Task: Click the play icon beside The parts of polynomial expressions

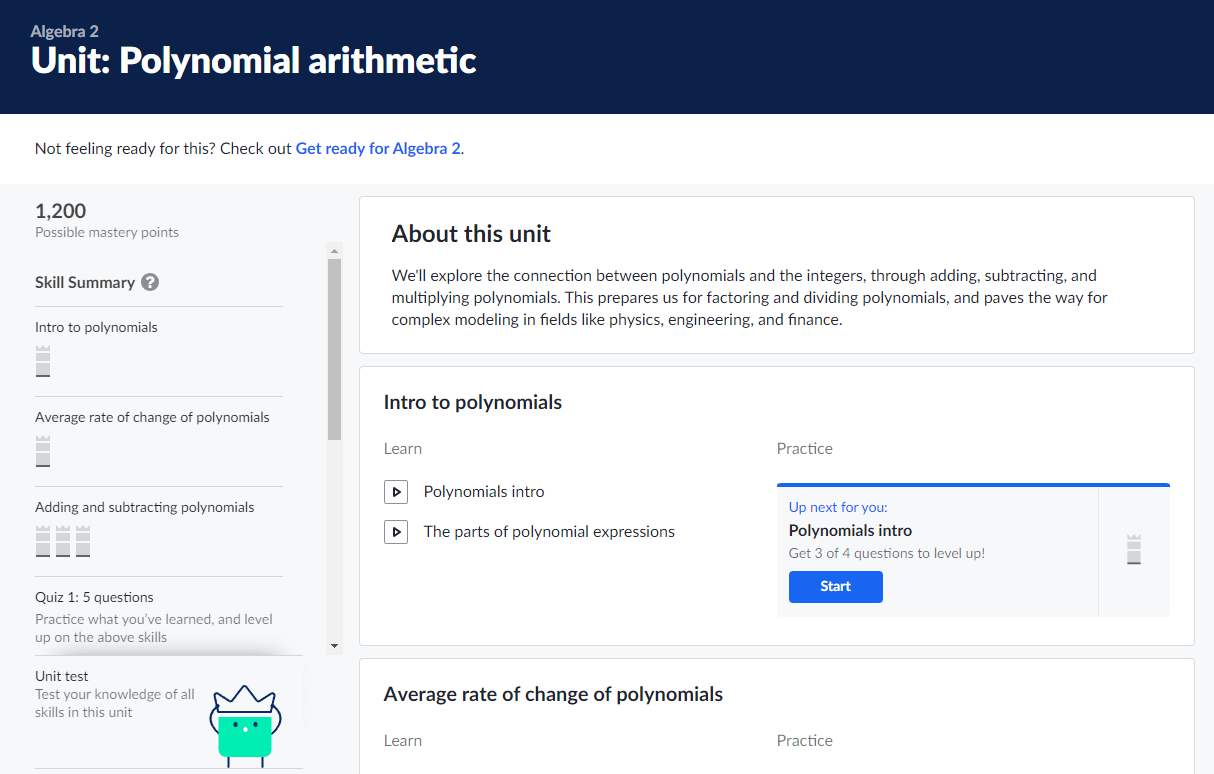Action: (x=396, y=532)
